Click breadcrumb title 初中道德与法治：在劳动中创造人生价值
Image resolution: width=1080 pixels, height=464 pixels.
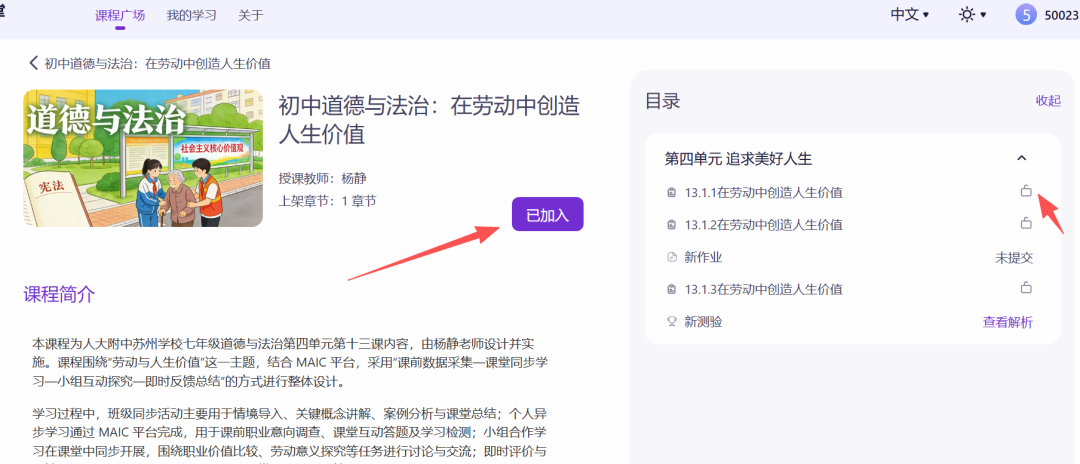pyautogui.click(x=158, y=63)
